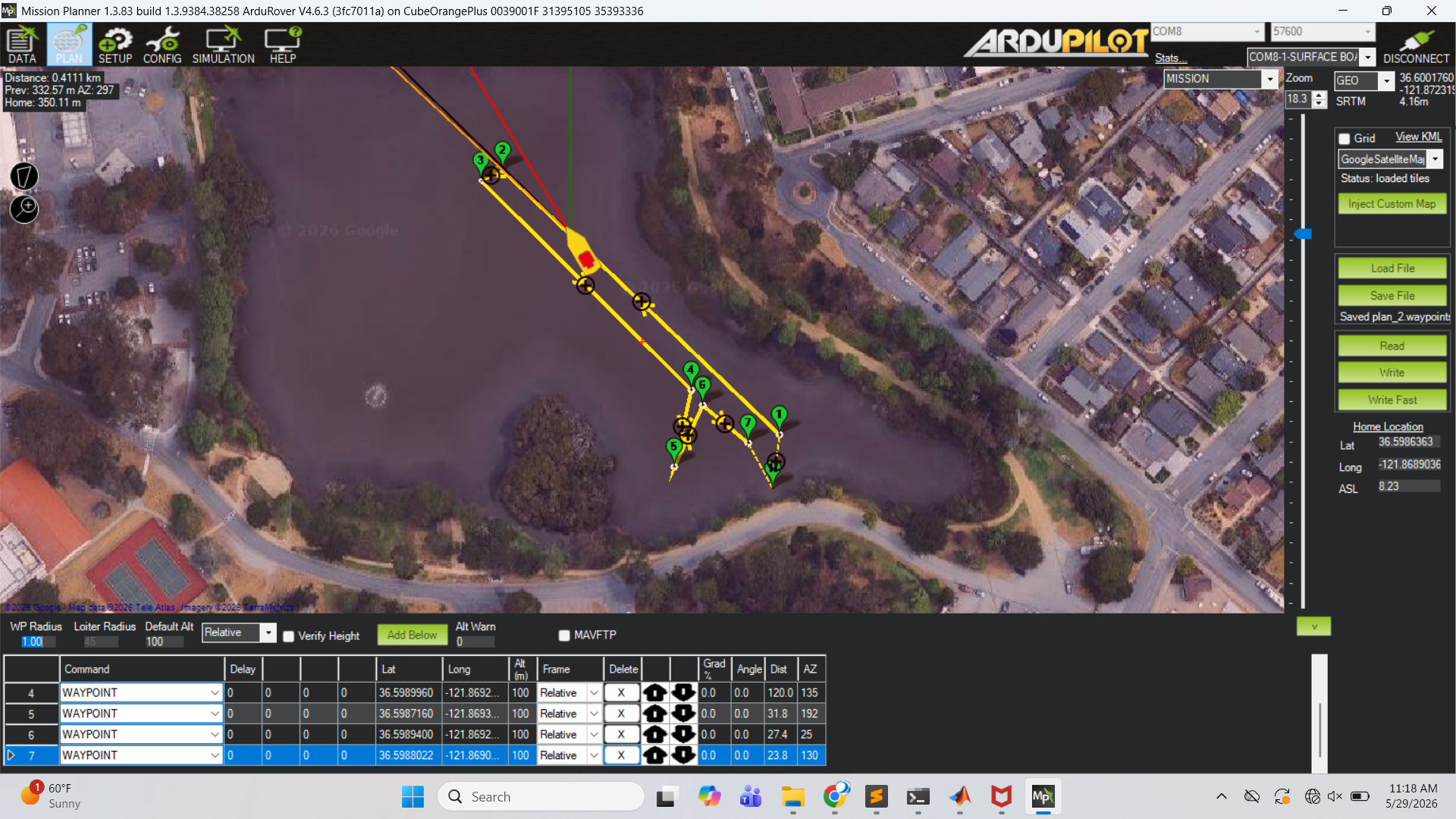This screenshot has width=1456, height=819.
Task: Click the Read mission button
Action: (1392, 345)
